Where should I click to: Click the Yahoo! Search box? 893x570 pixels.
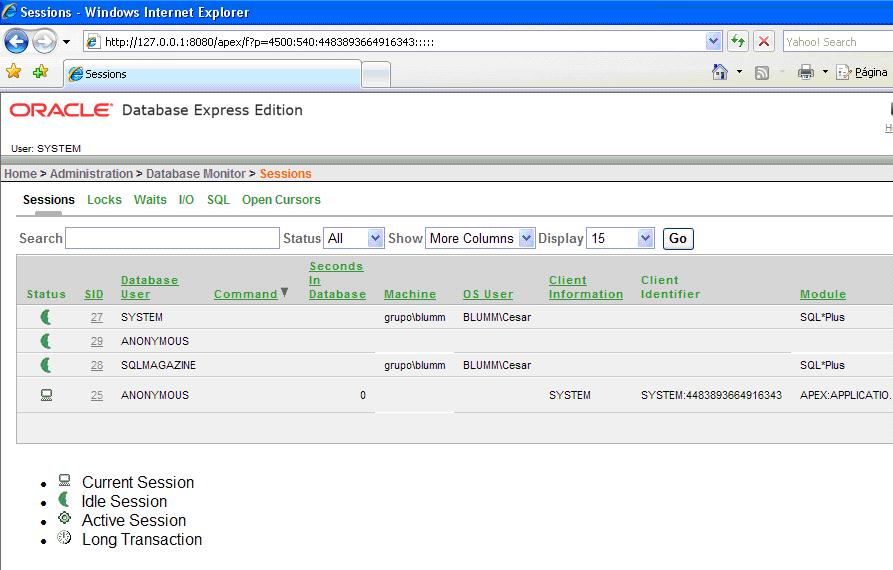(x=837, y=42)
